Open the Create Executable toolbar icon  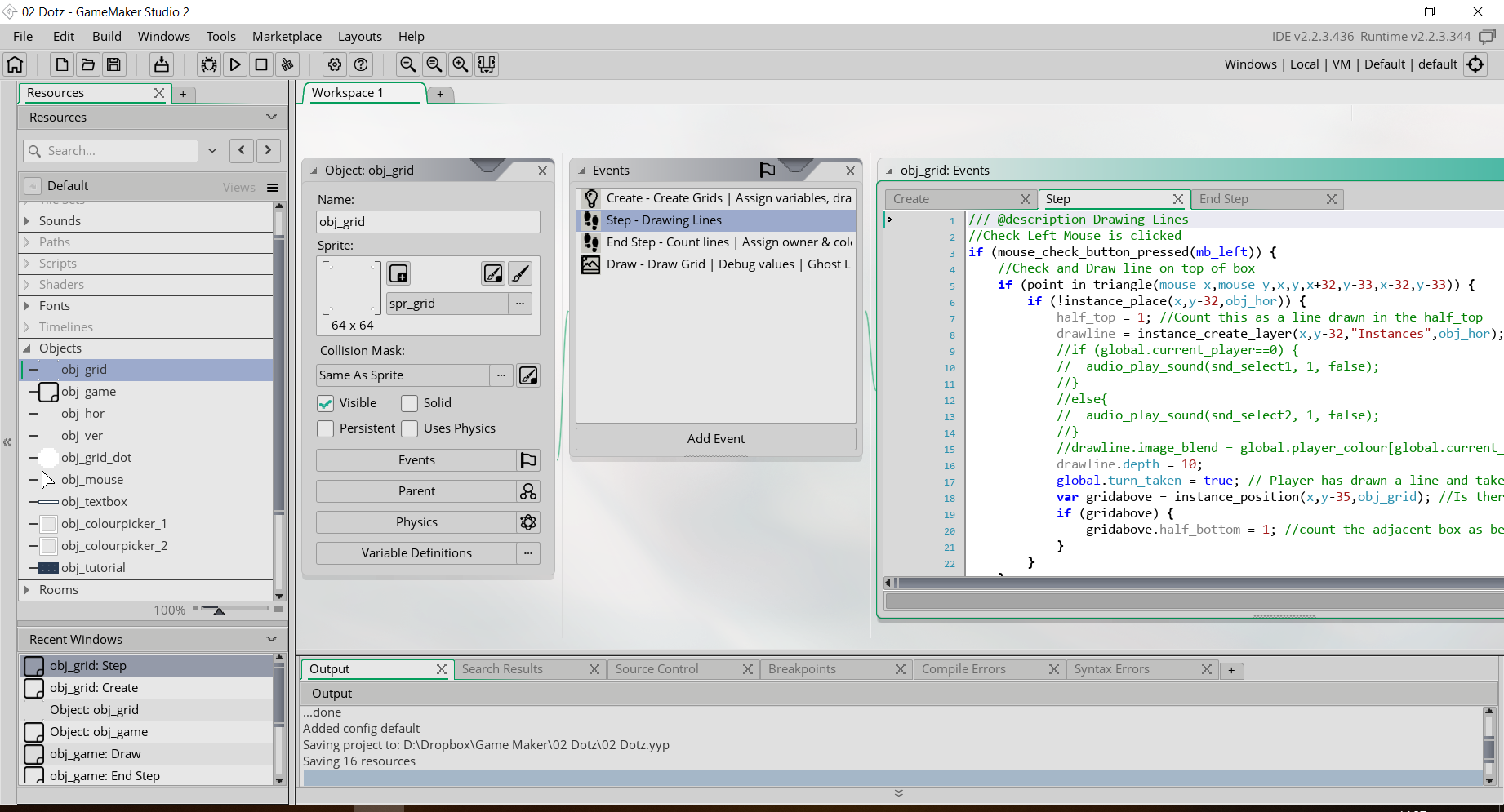pyautogui.click(x=162, y=64)
